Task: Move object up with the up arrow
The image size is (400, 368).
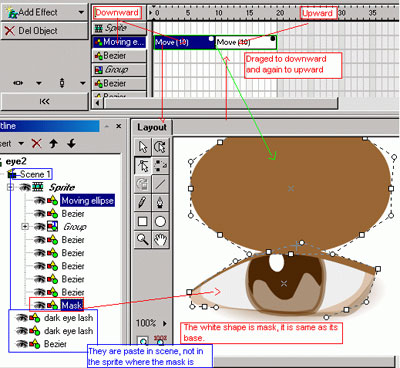Action: coord(53,144)
